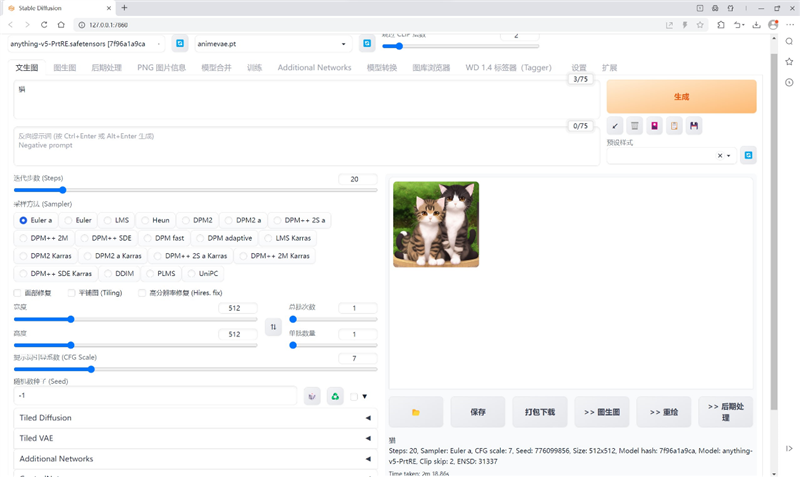Image resolution: width=800 pixels, height=477 pixels.
Task: Reload the browser page
Action: [44, 24]
